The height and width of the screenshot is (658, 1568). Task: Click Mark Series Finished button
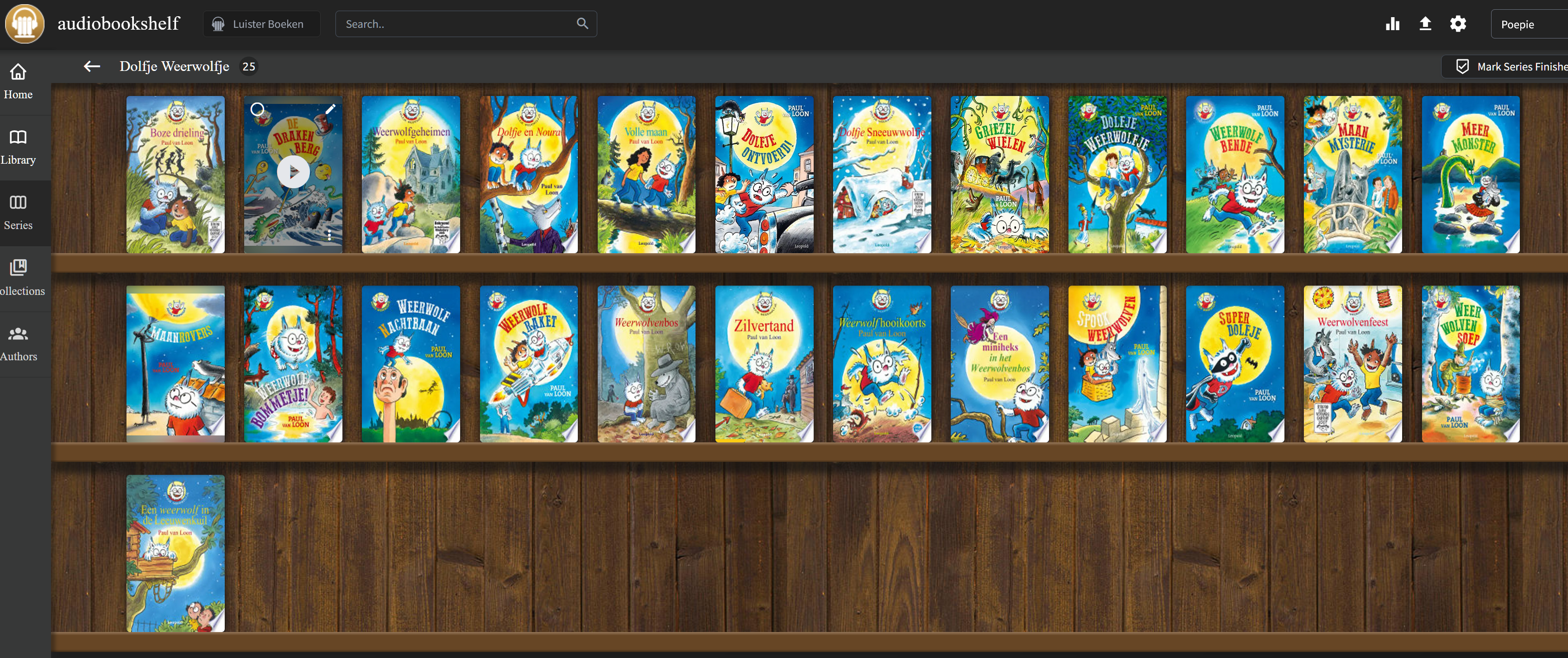coord(1505,66)
